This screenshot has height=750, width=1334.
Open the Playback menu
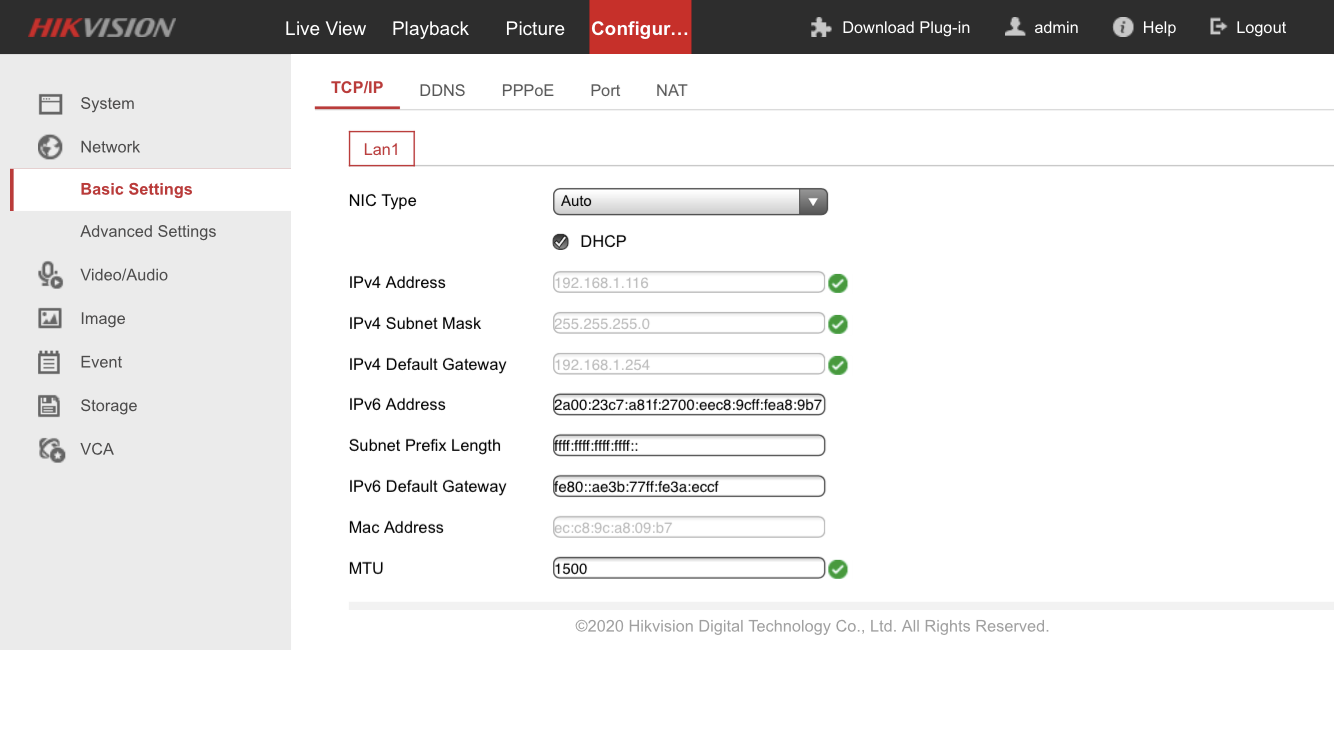tap(430, 28)
